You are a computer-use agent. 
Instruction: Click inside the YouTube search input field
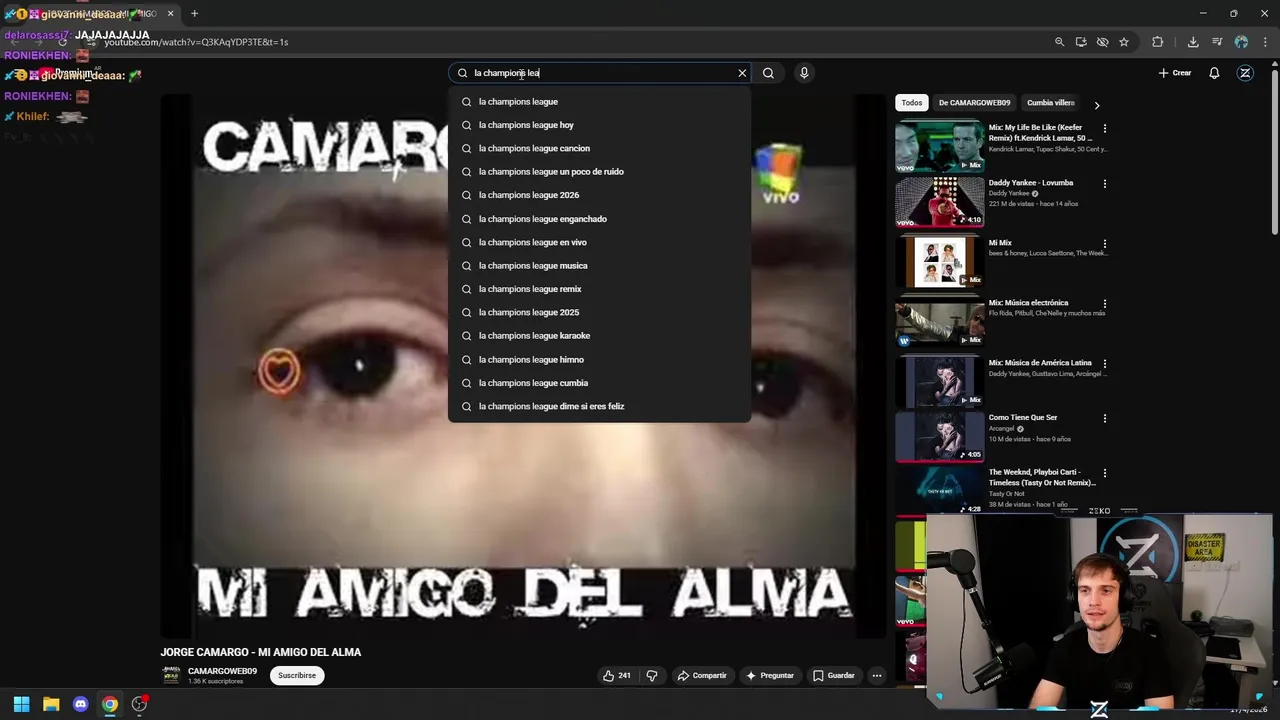pos(600,73)
